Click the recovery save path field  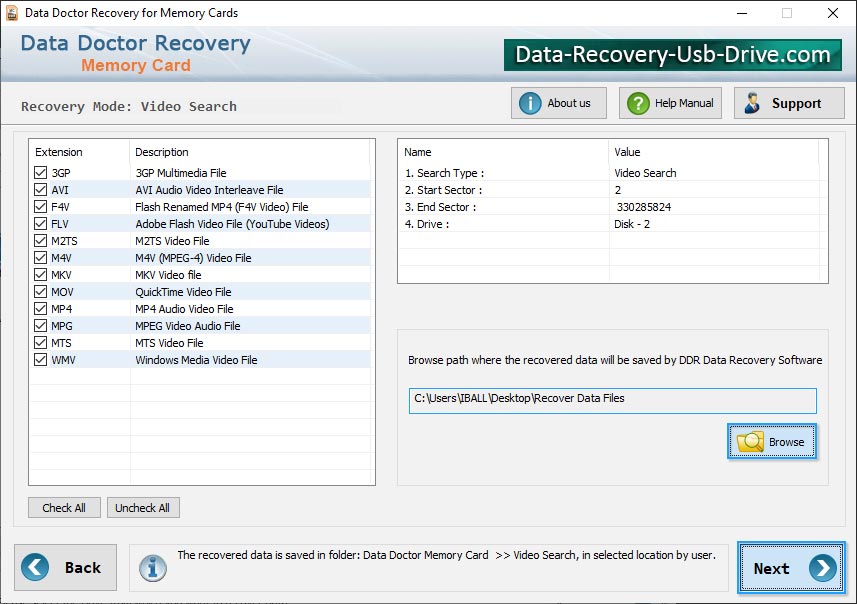[612, 401]
